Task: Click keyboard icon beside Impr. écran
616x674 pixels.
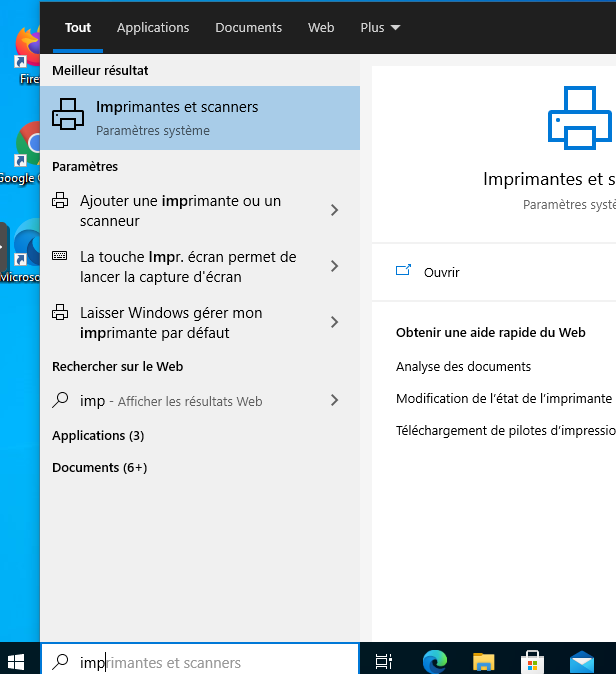Action: coord(59,256)
